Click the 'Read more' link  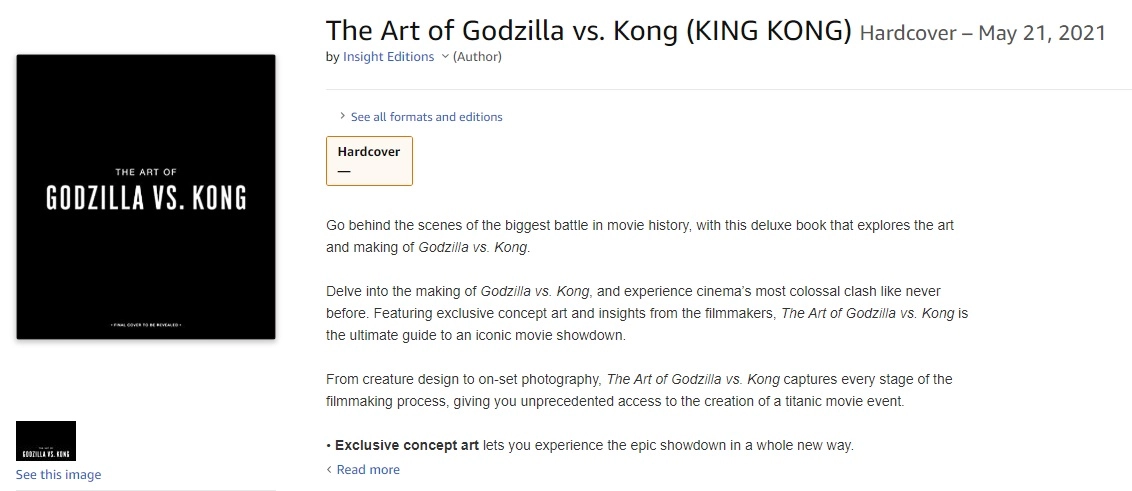pos(368,469)
